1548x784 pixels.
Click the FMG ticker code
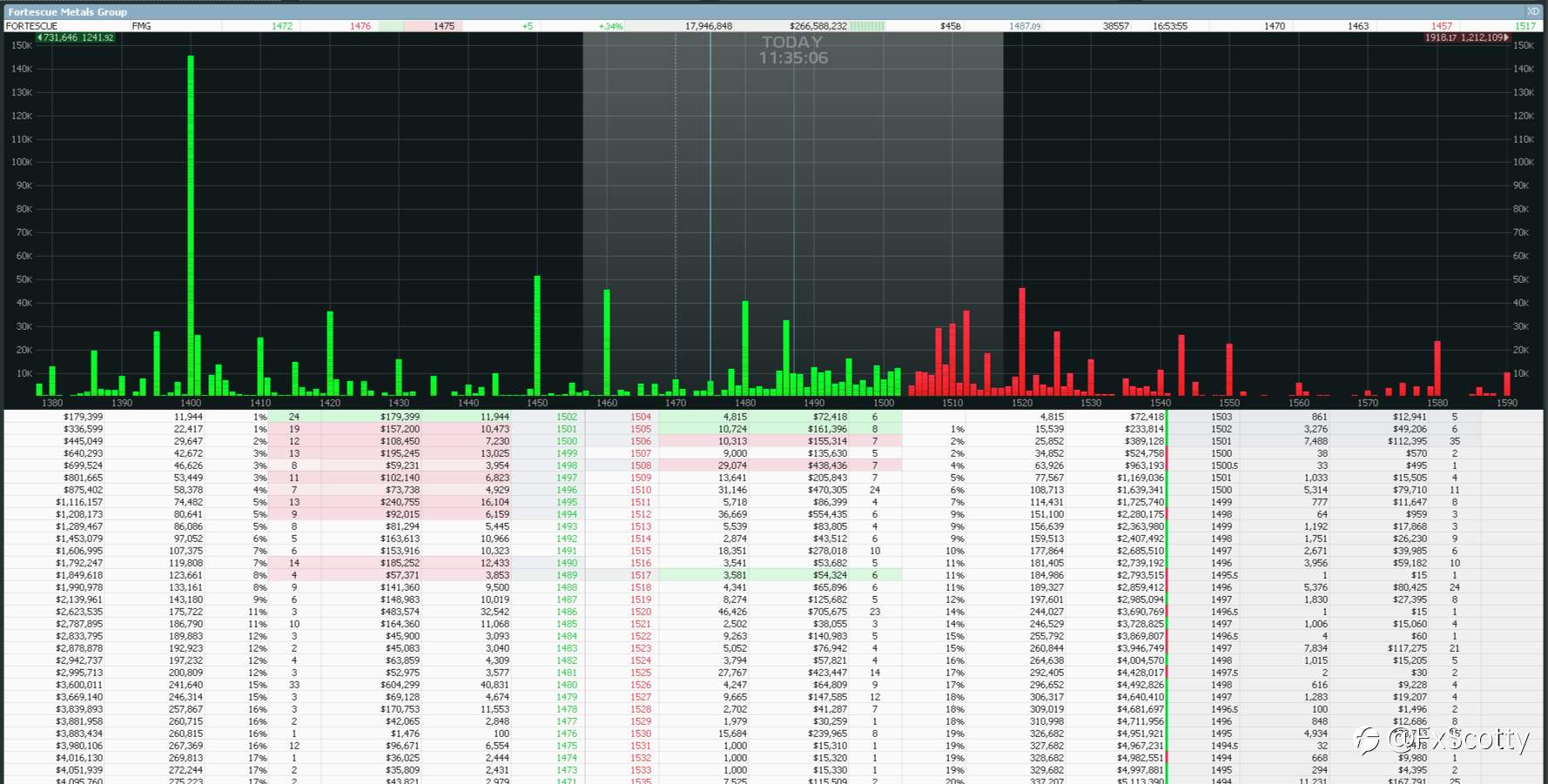141,26
